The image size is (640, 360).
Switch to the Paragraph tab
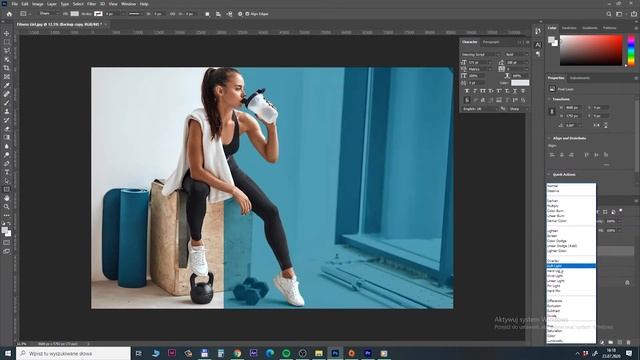pos(491,42)
